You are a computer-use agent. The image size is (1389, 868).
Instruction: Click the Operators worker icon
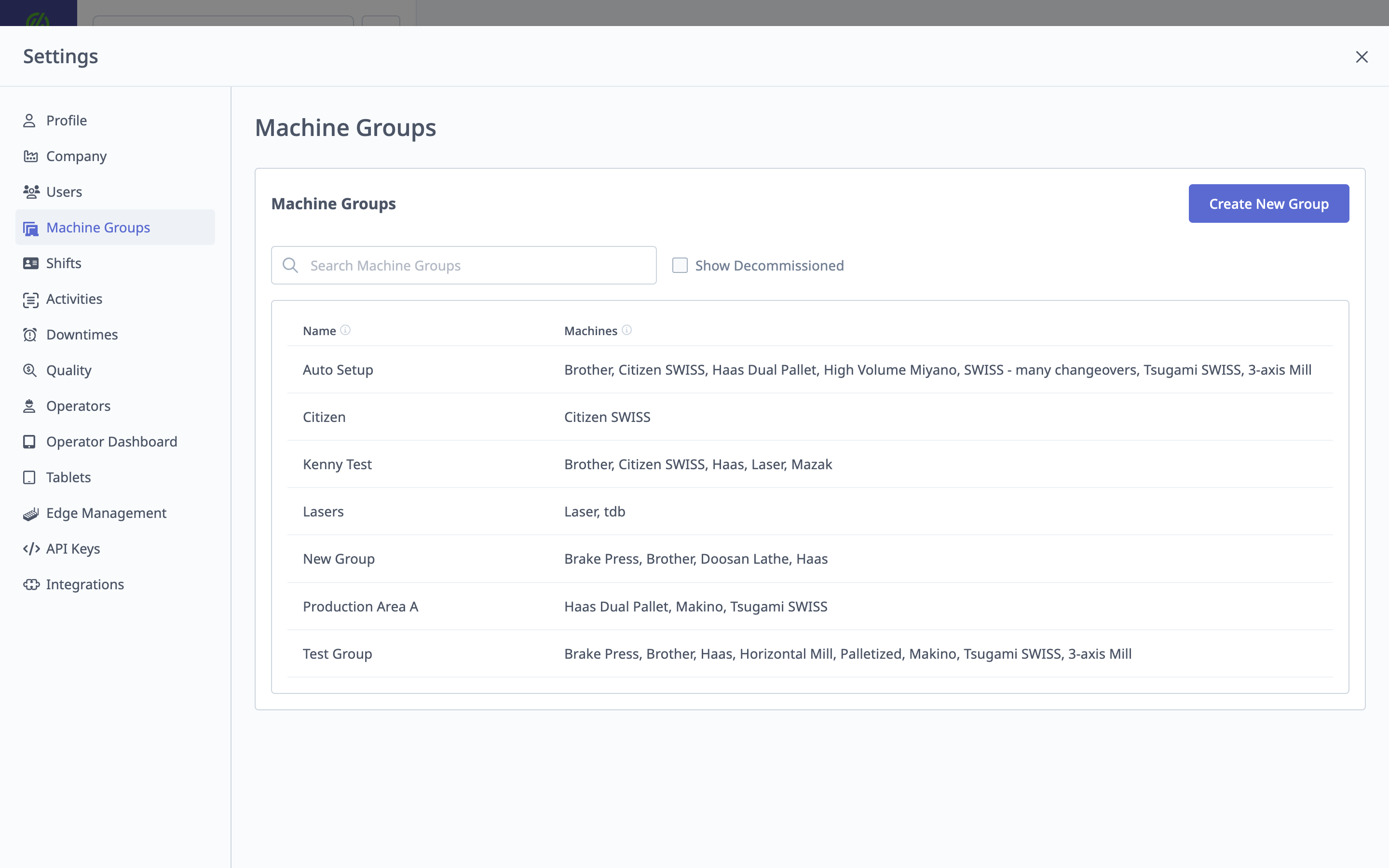(x=29, y=406)
